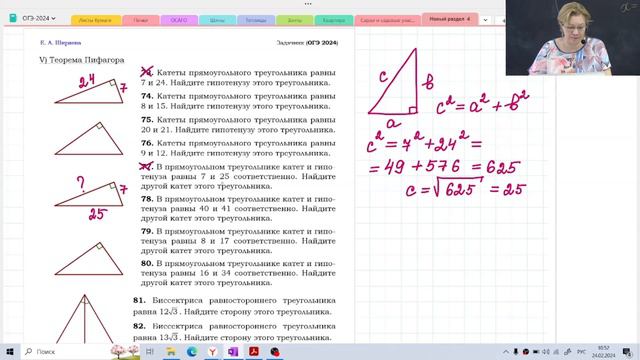This screenshot has height=360, width=640.
Task: Select the Новый раздел 4 tab
Action: pyautogui.click(x=450, y=19)
